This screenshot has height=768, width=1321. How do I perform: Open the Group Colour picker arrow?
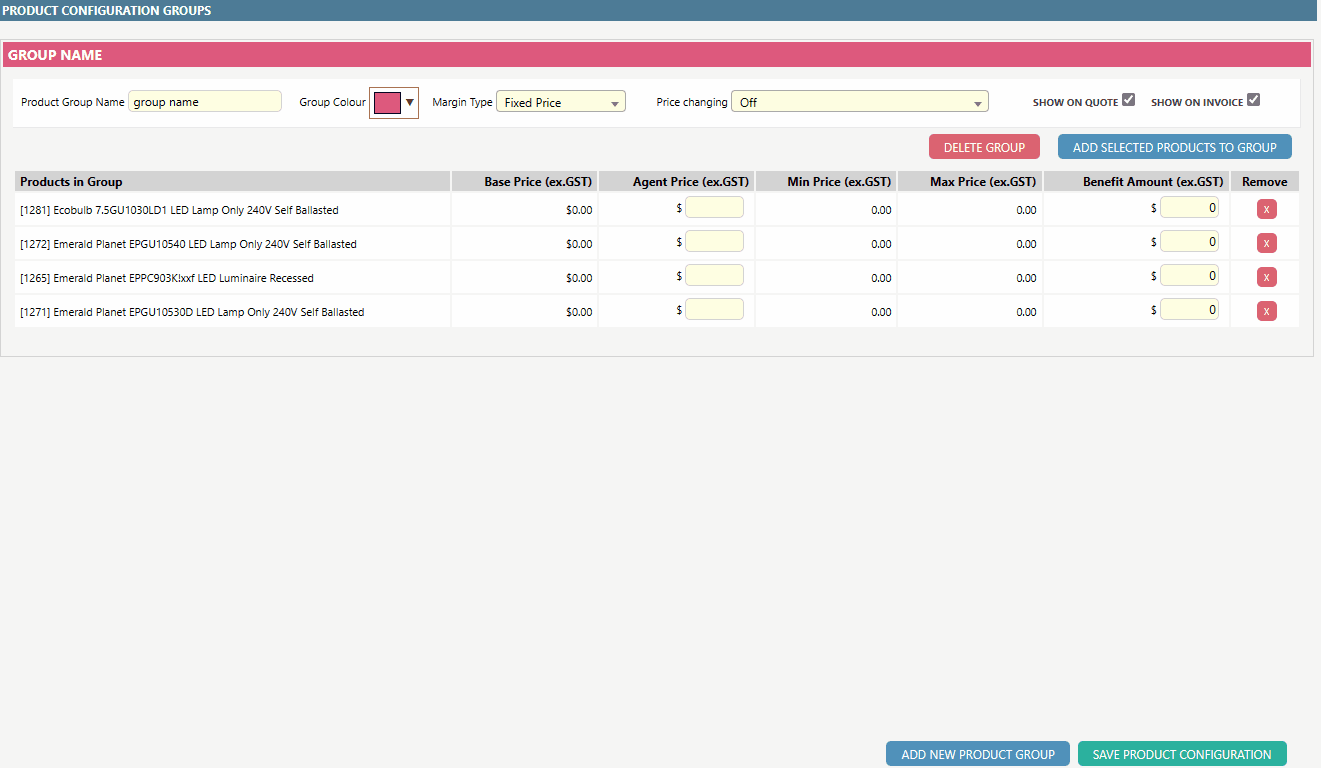(409, 102)
